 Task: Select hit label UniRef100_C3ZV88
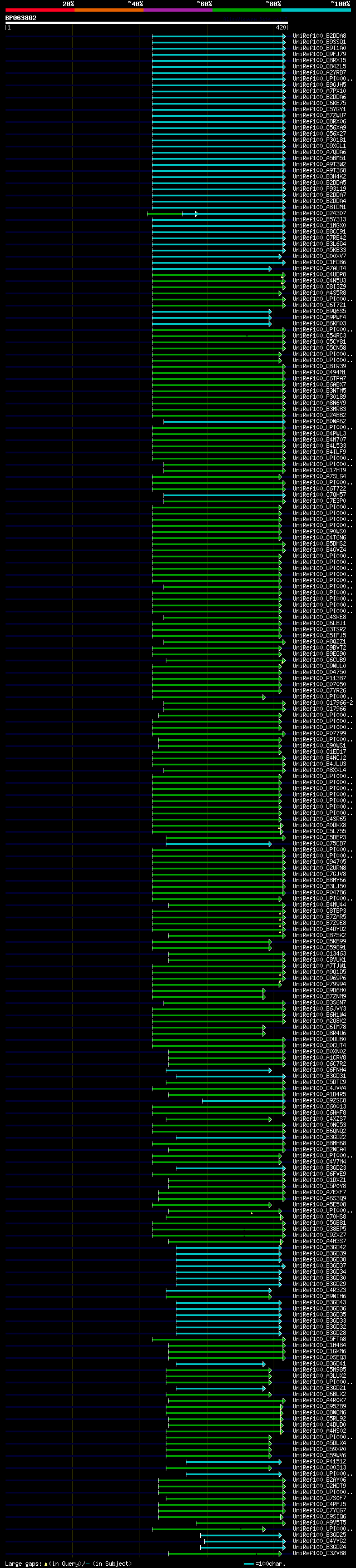(x=319, y=1554)
